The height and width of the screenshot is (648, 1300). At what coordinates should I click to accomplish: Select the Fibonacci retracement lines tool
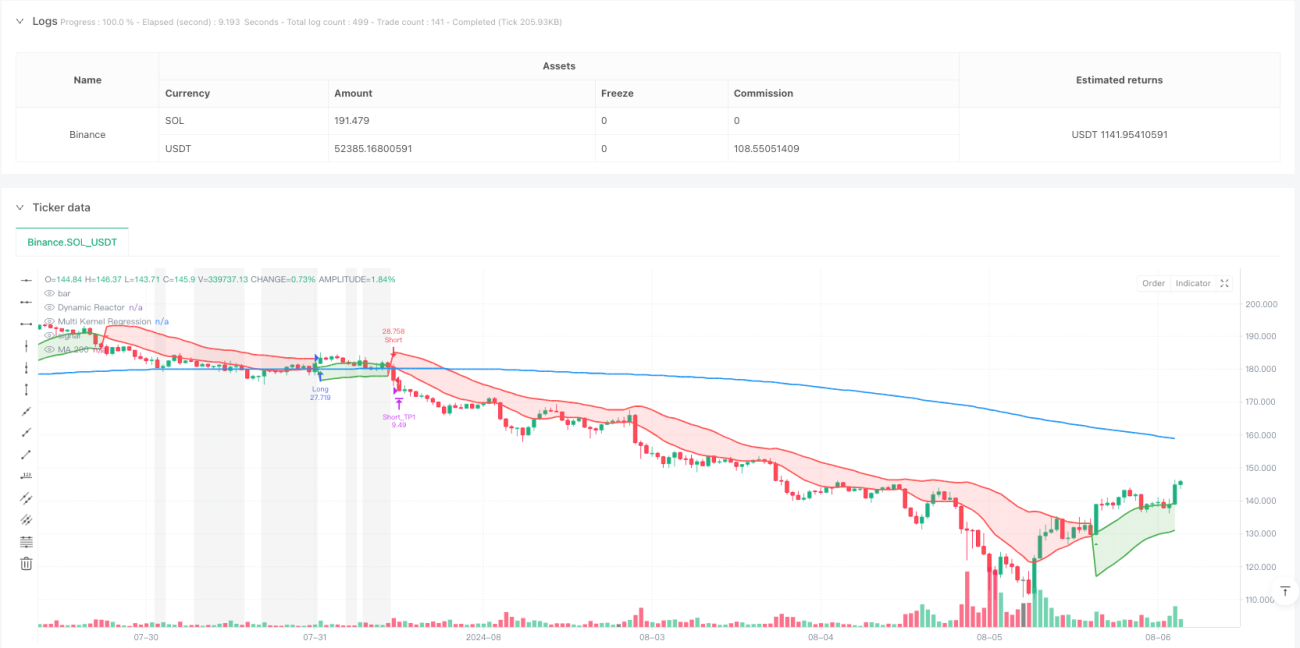[x=27, y=541]
